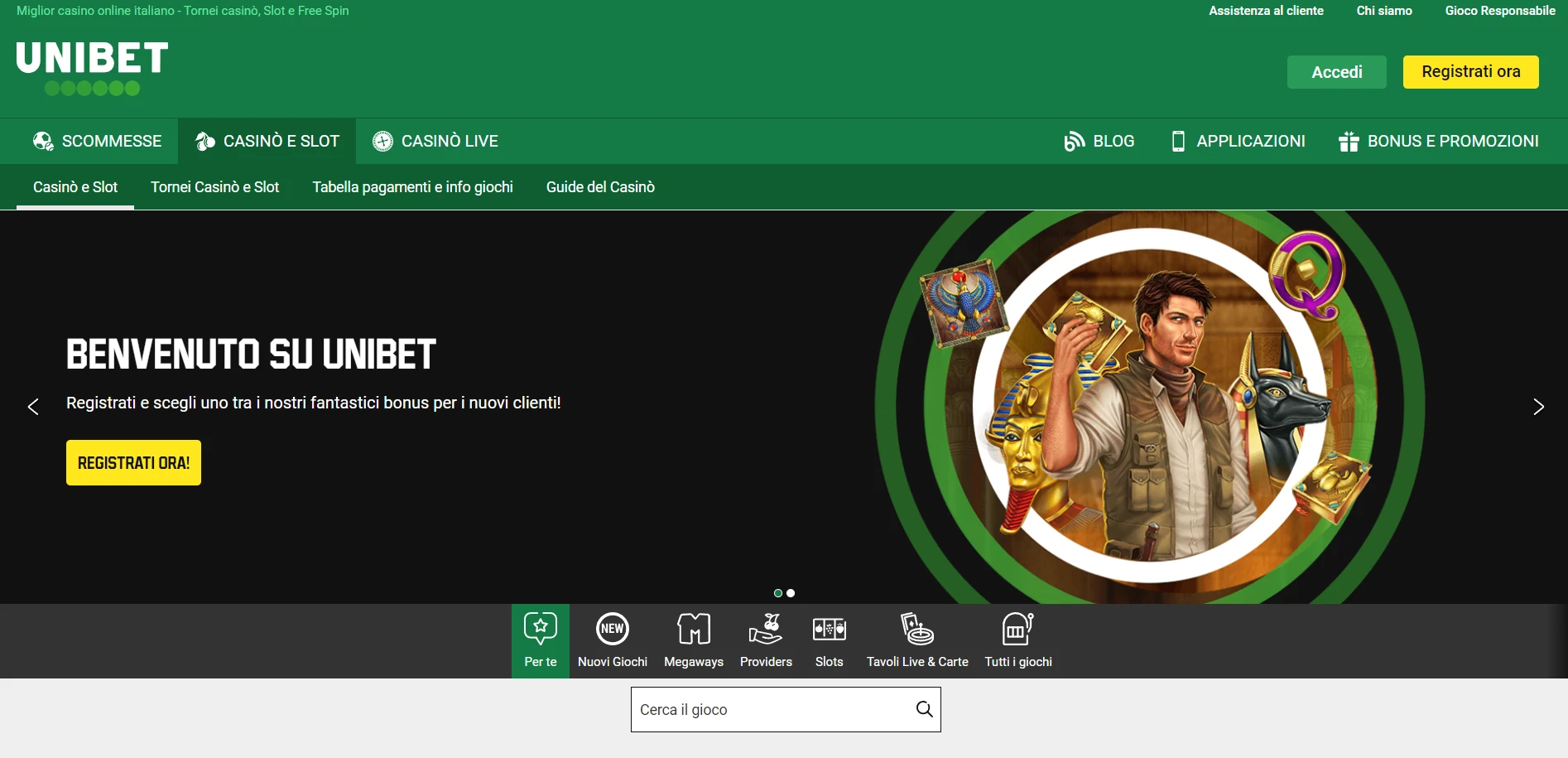Open the SCOMMESSE menu item
This screenshot has height=758, width=1568.
pyautogui.click(x=98, y=142)
